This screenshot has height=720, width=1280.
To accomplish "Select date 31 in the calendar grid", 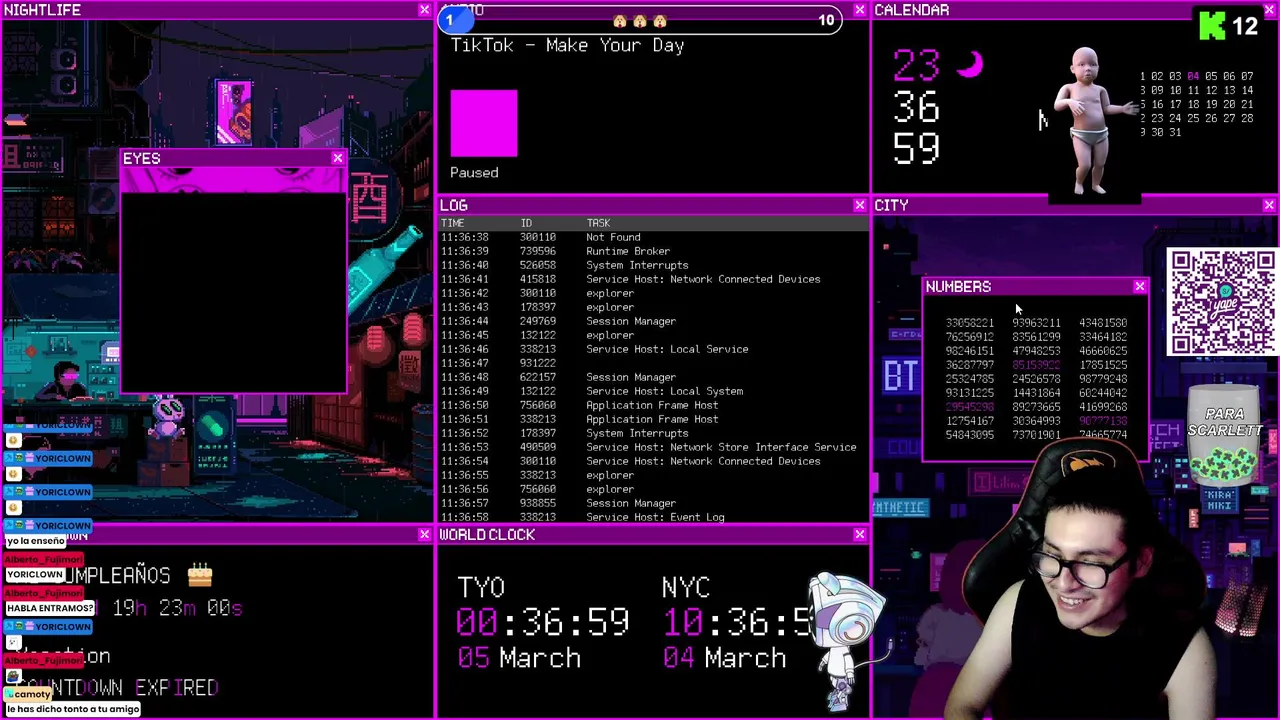I will (x=1175, y=132).
